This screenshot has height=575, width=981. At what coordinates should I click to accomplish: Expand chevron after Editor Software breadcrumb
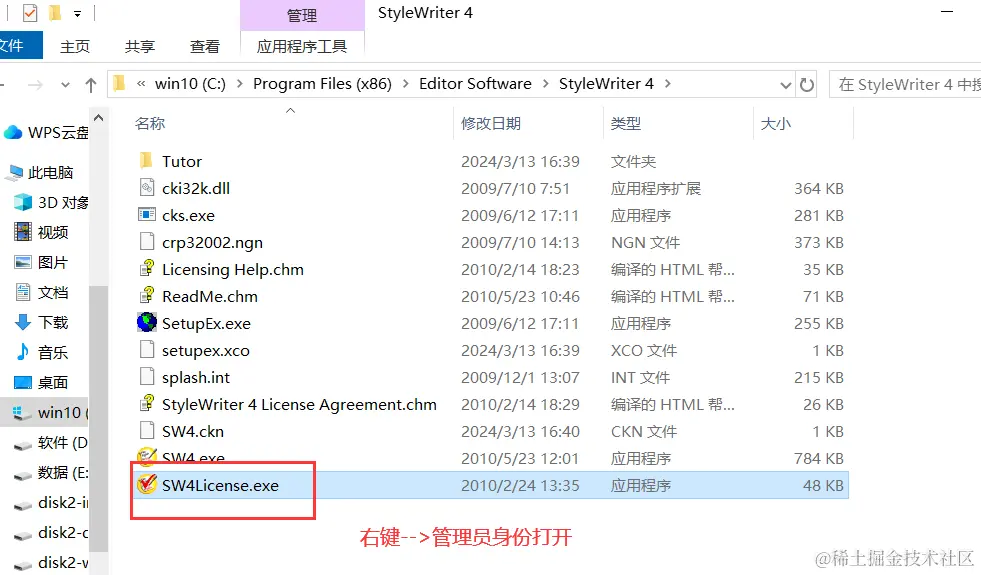(x=545, y=84)
